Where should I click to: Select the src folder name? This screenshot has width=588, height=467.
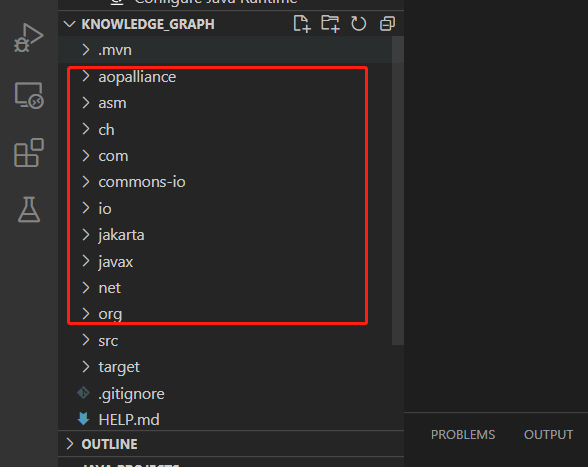pyautogui.click(x=108, y=341)
